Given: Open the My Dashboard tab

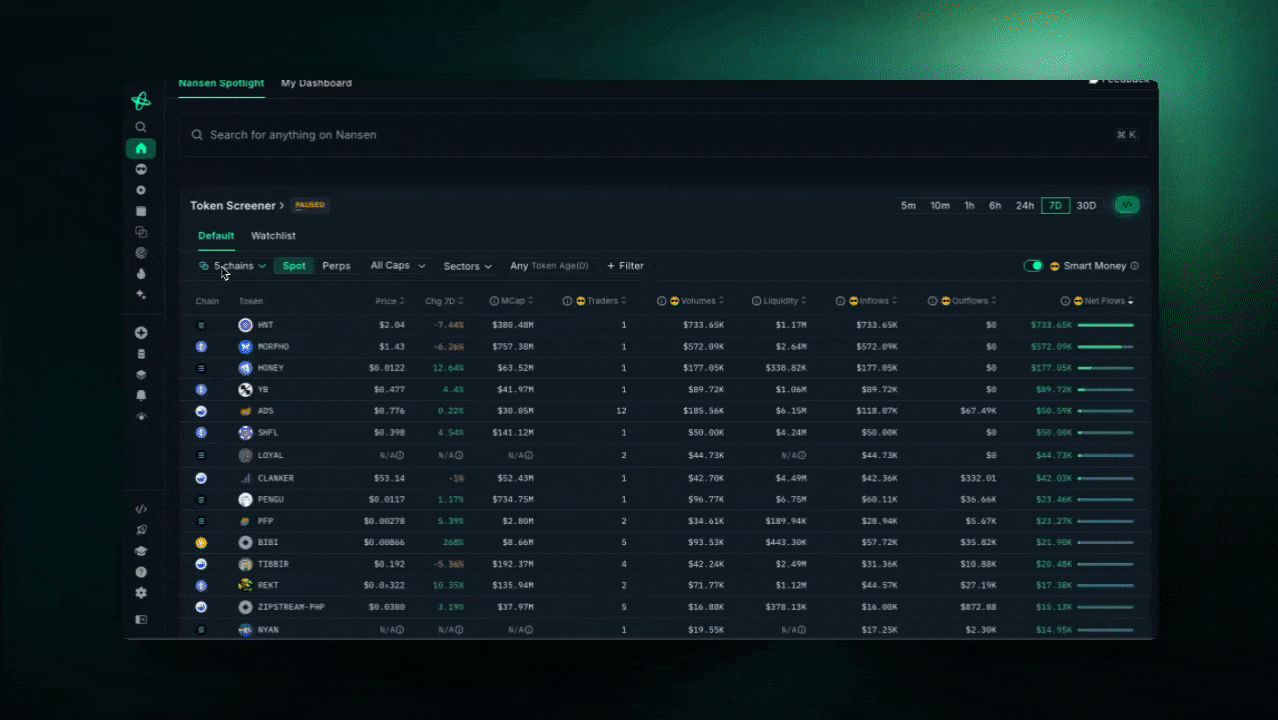Looking at the screenshot, I should pyautogui.click(x=316, y=83).
